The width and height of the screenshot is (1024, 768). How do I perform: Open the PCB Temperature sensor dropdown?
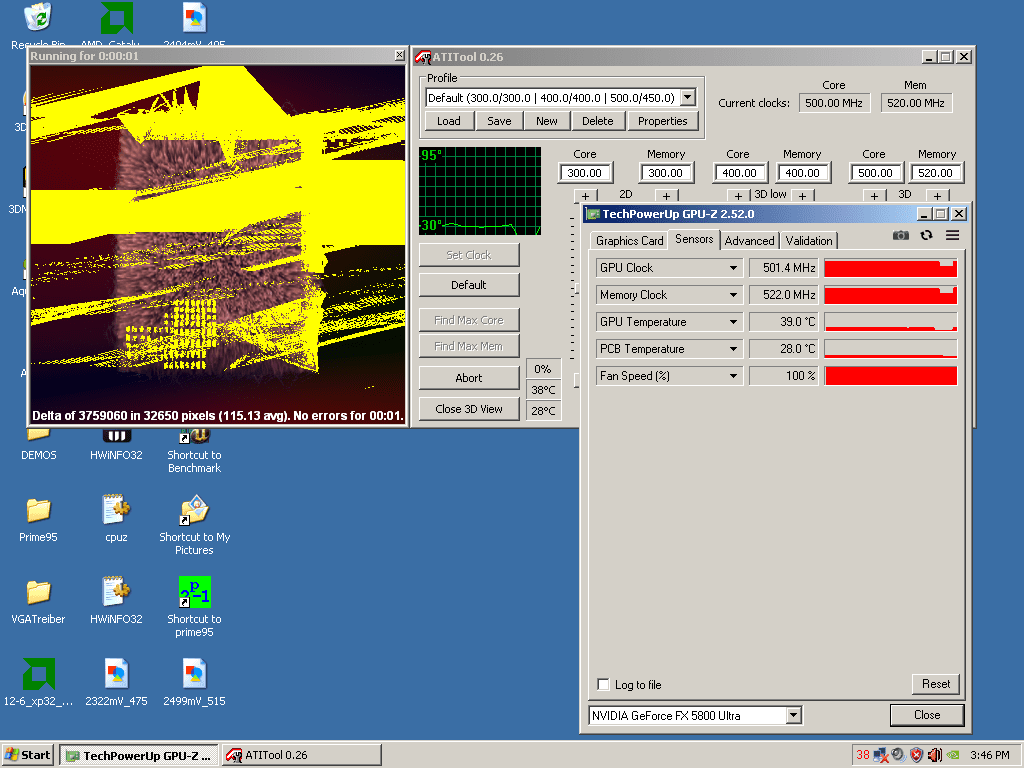click(733, 349)
